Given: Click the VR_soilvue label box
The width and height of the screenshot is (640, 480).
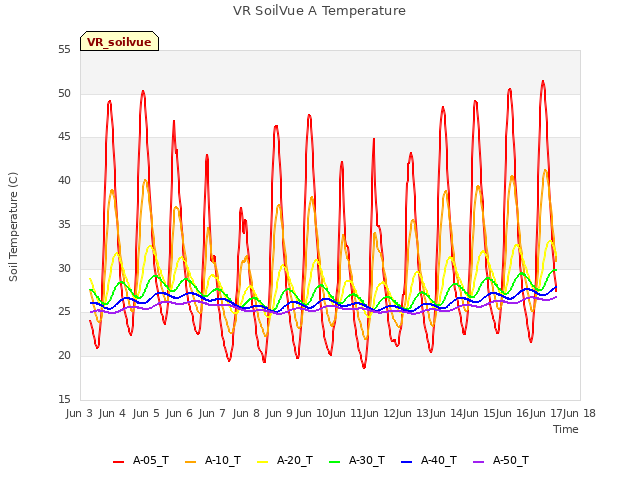Looking at the screenshot, I should click(x=119, y=41).
